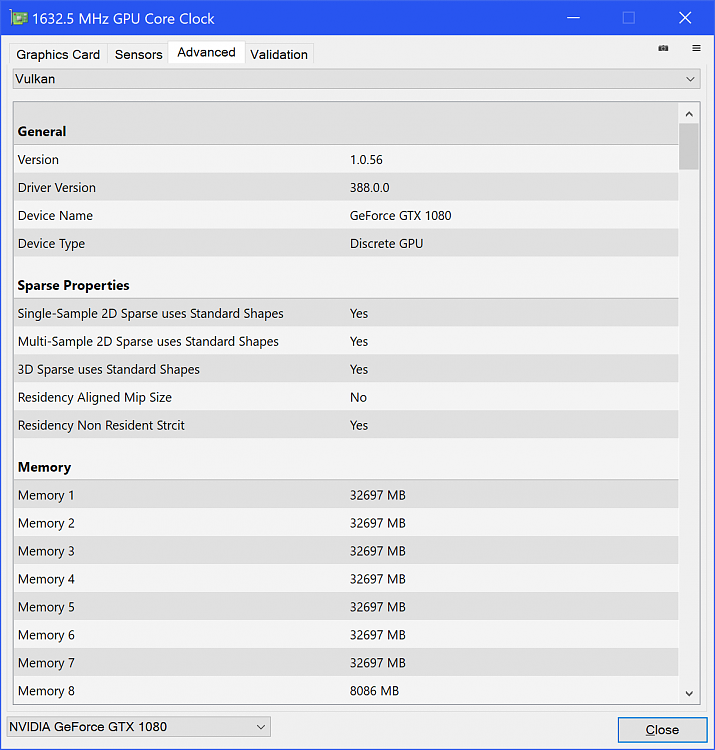715x750 pixels.
Task: Click the Discrete GPU value
Action: click(x=386, y=243)
